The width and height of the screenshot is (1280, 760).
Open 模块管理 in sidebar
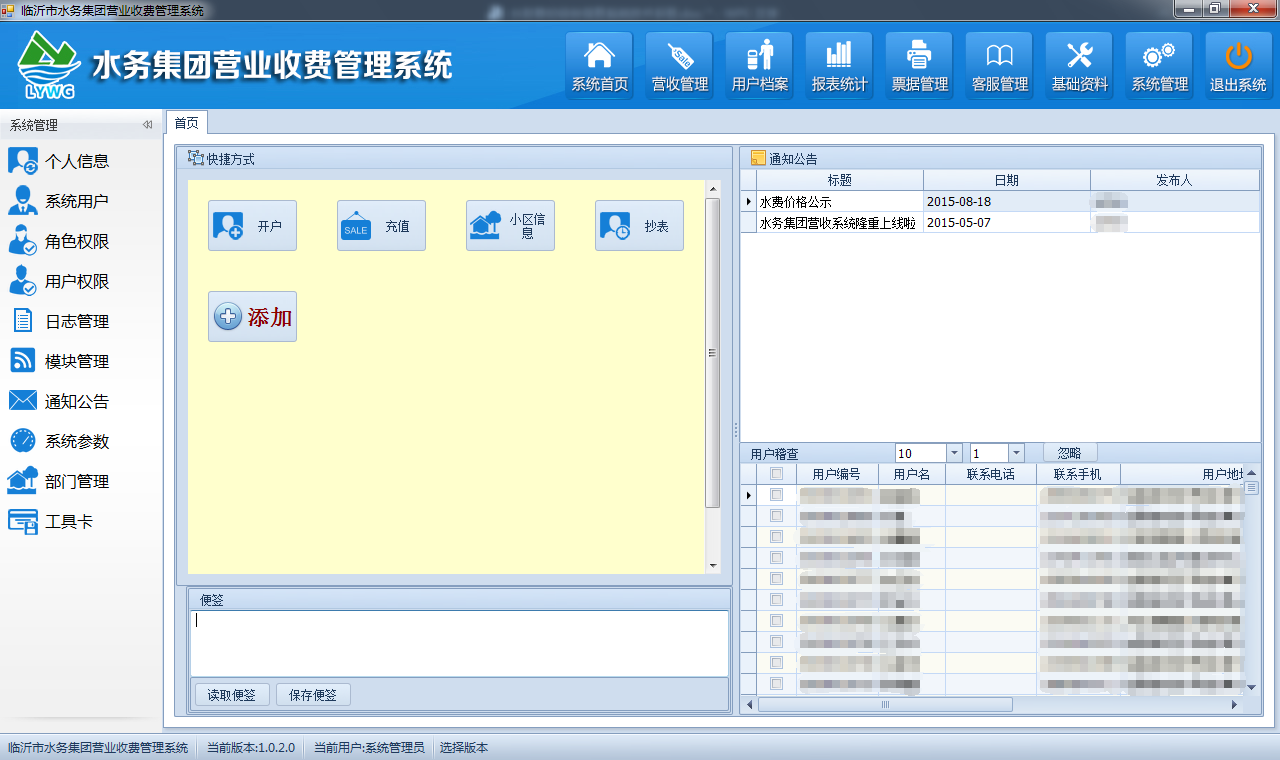point(59,361)
